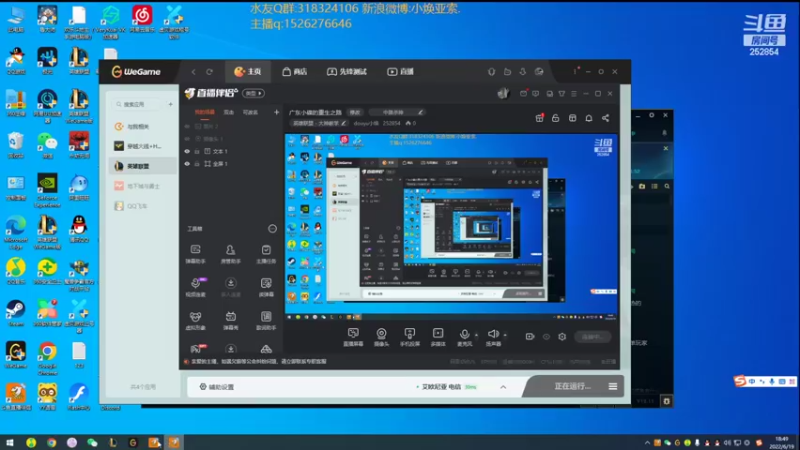
Task: Toggle visibility of the 文本 1 layer
Action: pos(187,152)
